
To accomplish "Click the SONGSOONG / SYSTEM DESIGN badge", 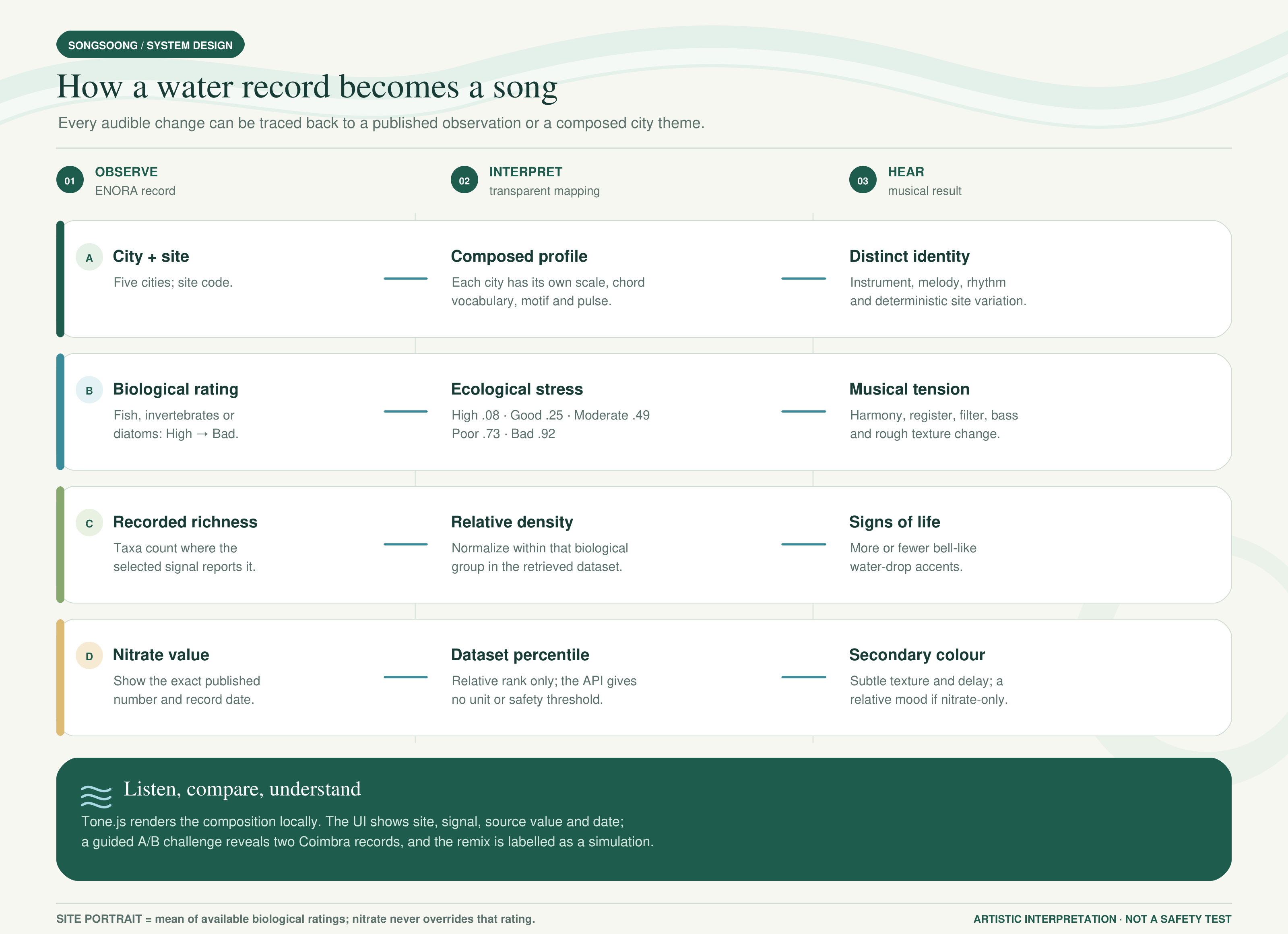I will (150, 45).
